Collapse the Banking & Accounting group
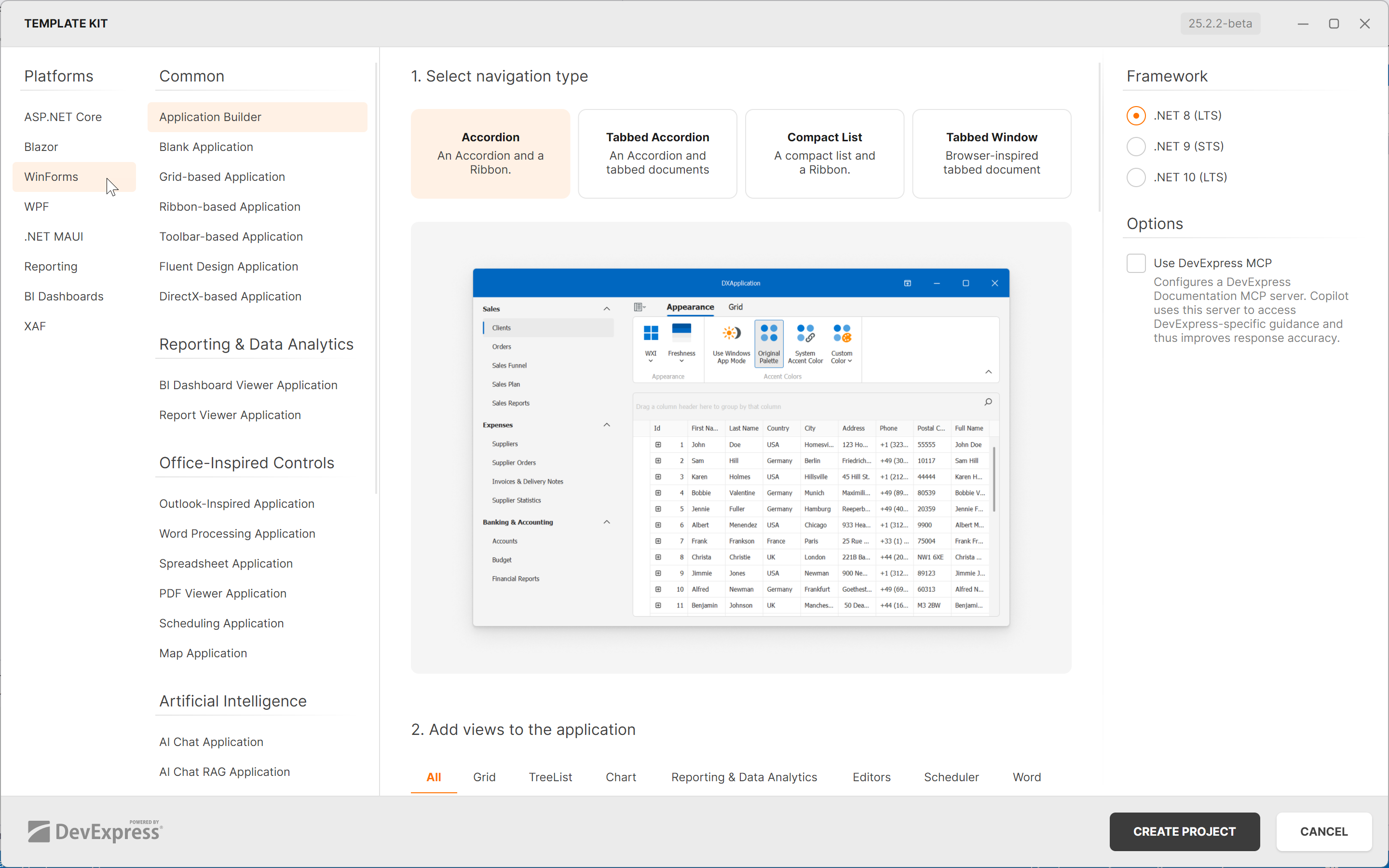Screen dimensions: 1389x868 click(607, 522)
